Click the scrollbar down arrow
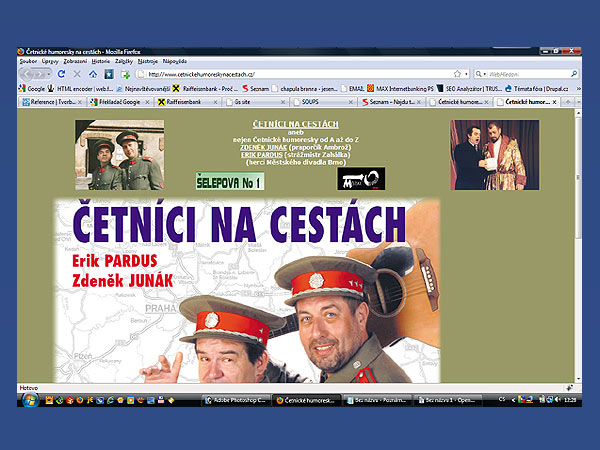The width and height of the screenshot is (600, 450). [578, 379]
